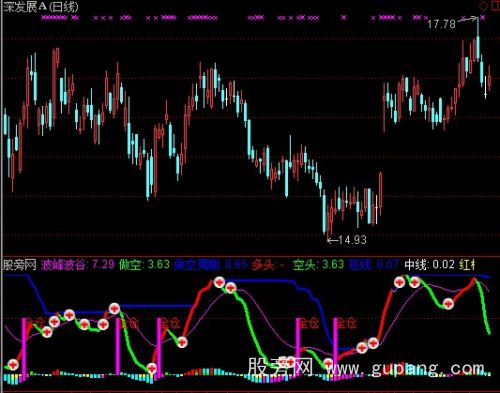
Task: Click the blue 短线 0.07 indicator value
Action: click(373, 265)
